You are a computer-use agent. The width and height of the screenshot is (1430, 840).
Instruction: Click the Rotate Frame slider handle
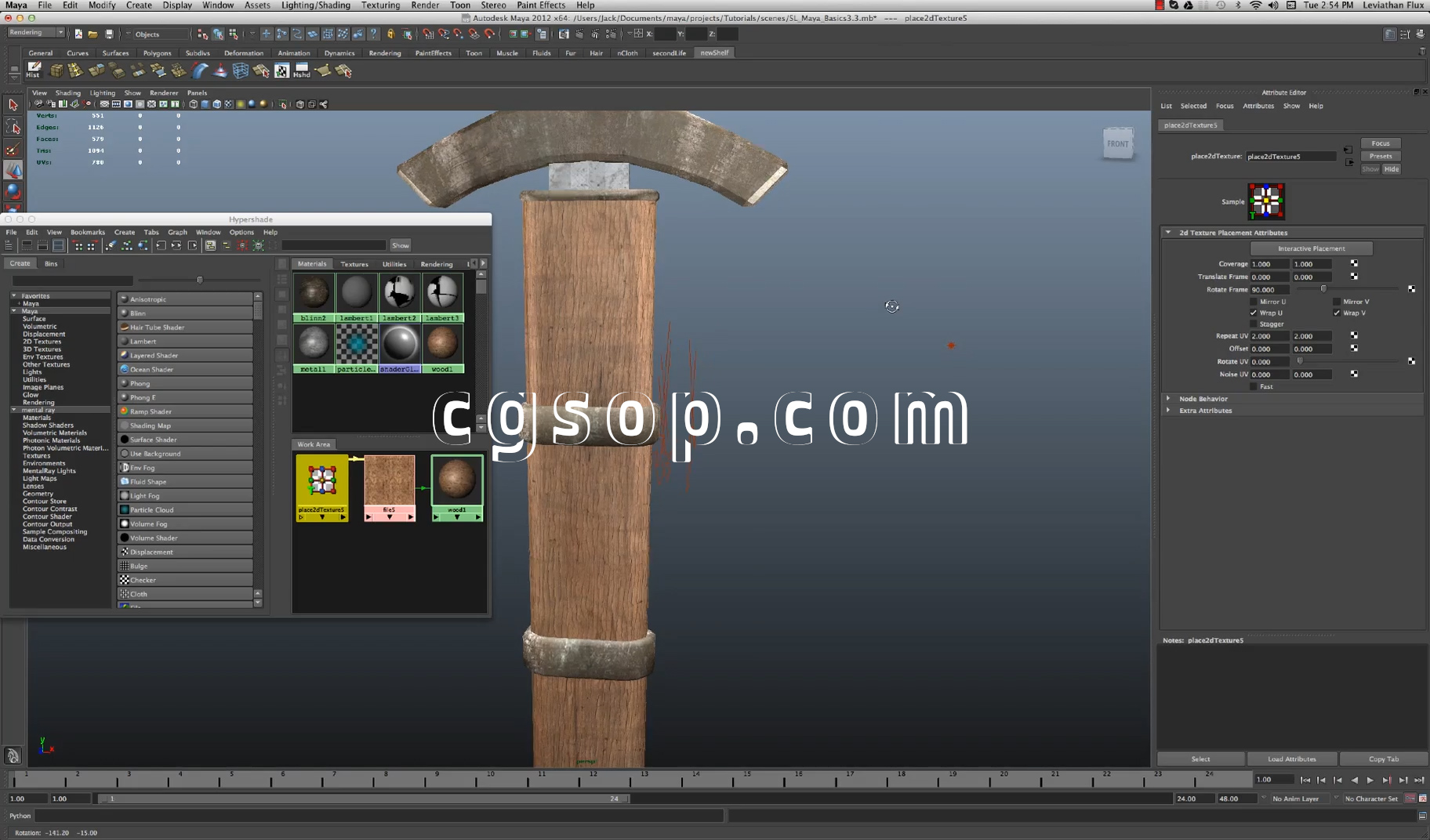coord(1323,289)
